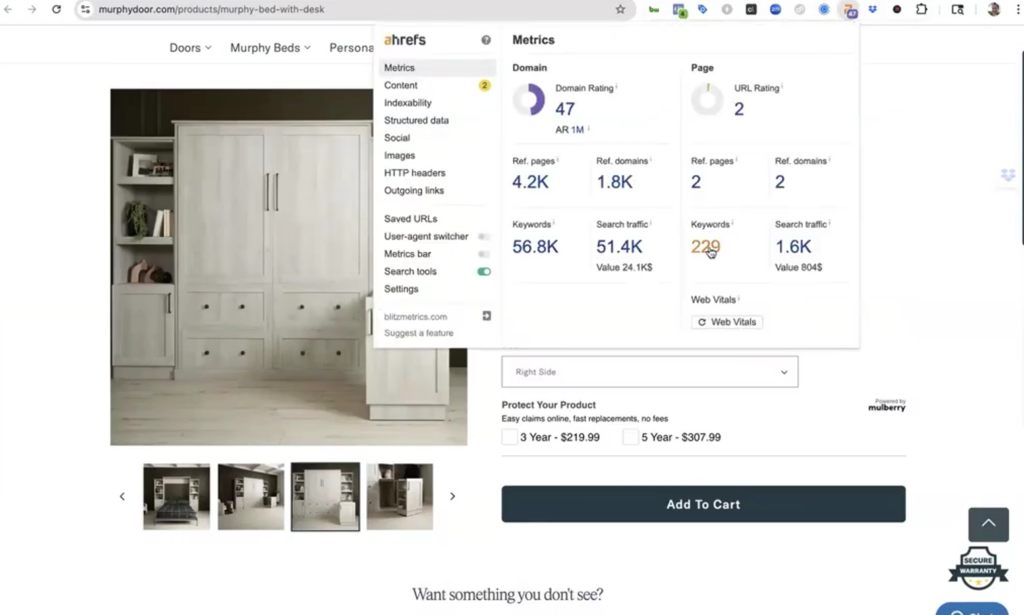Turn on the Metrics bar toggle
The height and width of the screenshot is (615, 1024).
pyautogui.click(x=484, y=254)
